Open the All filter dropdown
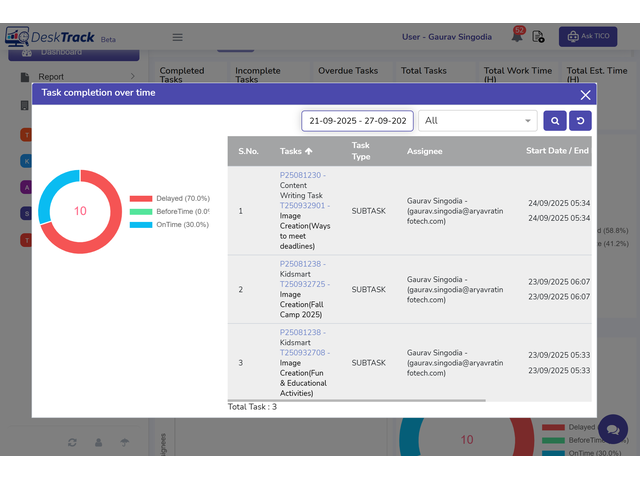The height and width of the screenshot is (480, 640). click(477, 121)
